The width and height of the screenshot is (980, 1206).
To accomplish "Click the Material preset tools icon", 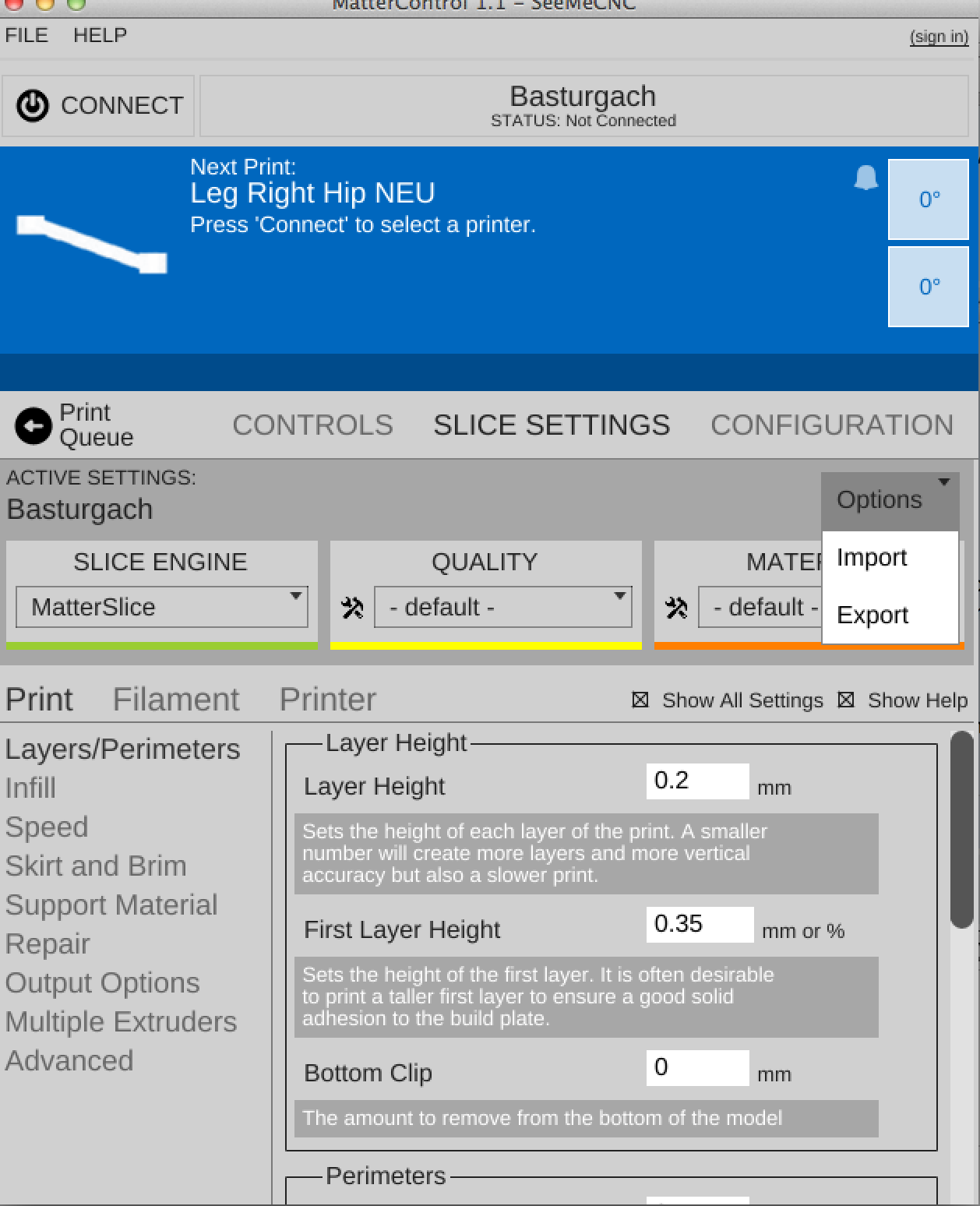I will (676, 608).
